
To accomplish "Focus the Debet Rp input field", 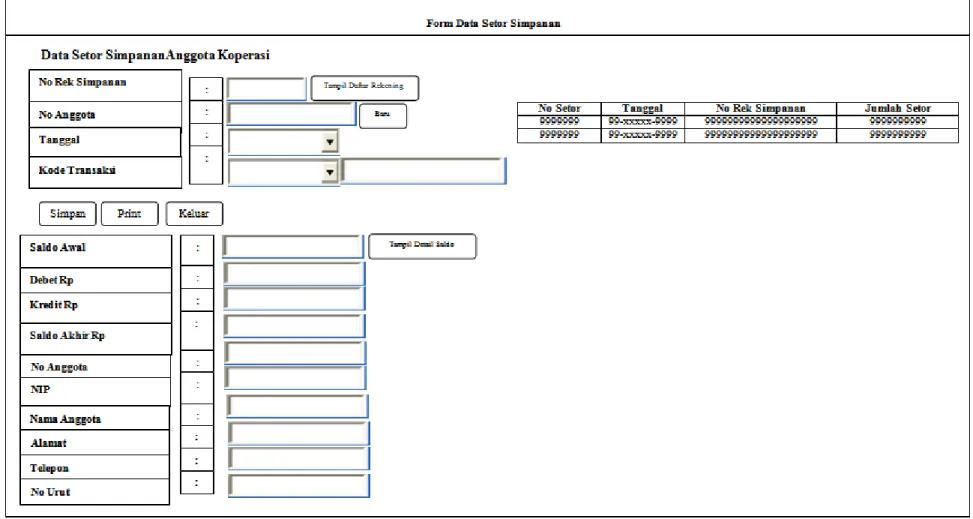I will click(294, 274).
